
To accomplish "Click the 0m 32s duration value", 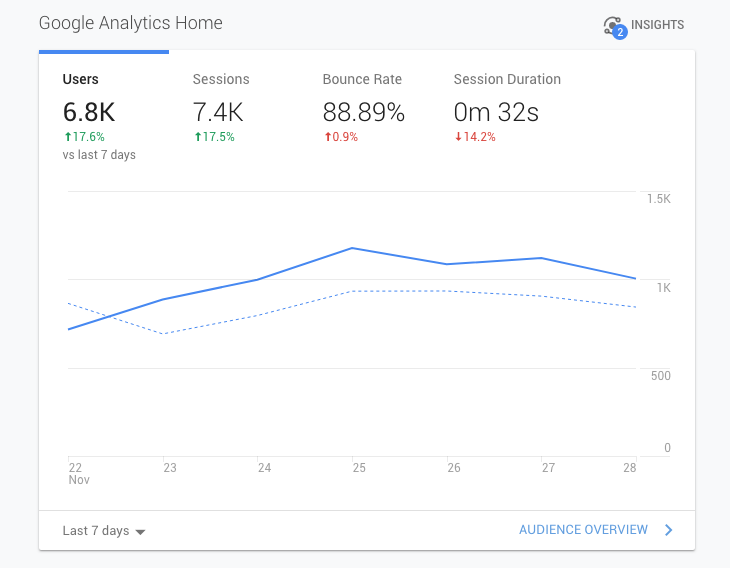I will coord(496,112).
